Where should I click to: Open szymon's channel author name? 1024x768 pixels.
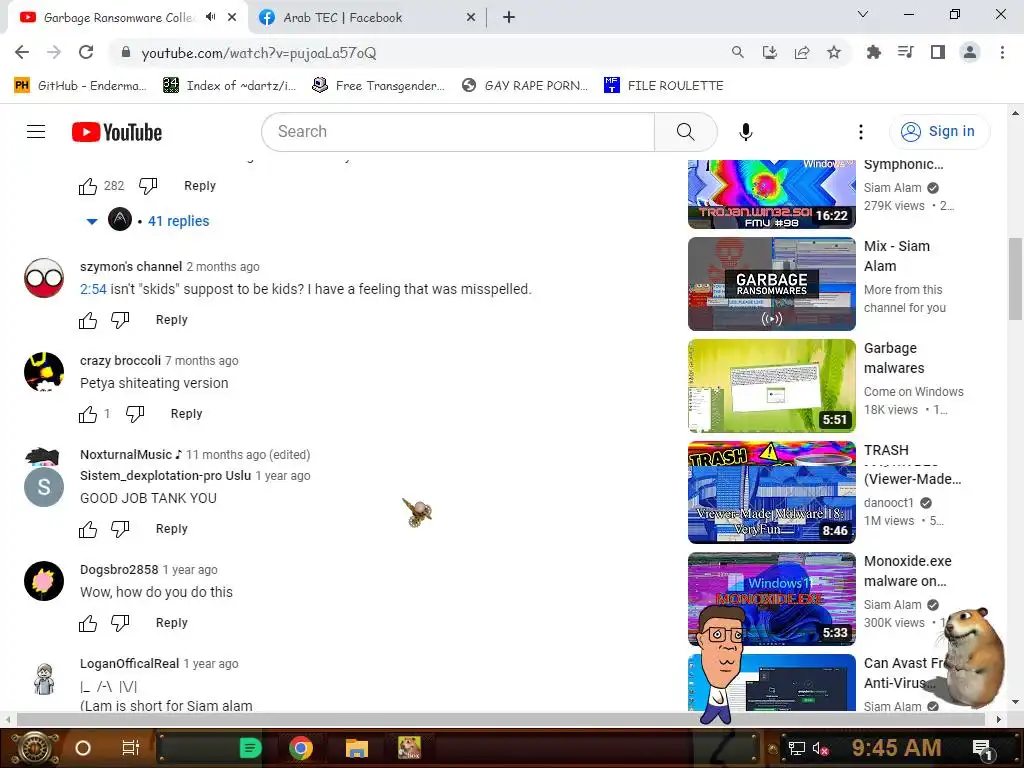(x=131, y=266)
